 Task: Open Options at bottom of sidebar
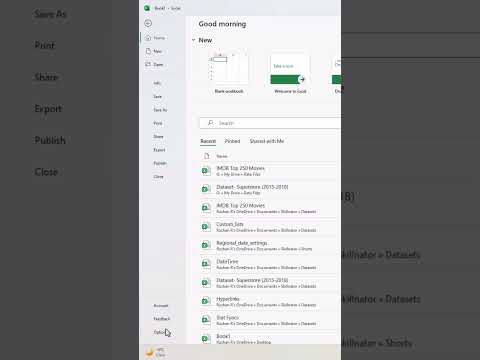(x=160, y=332)
